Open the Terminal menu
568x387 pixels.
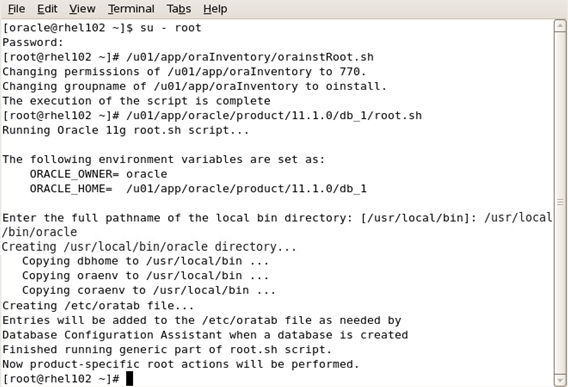(x=131, y=9)
